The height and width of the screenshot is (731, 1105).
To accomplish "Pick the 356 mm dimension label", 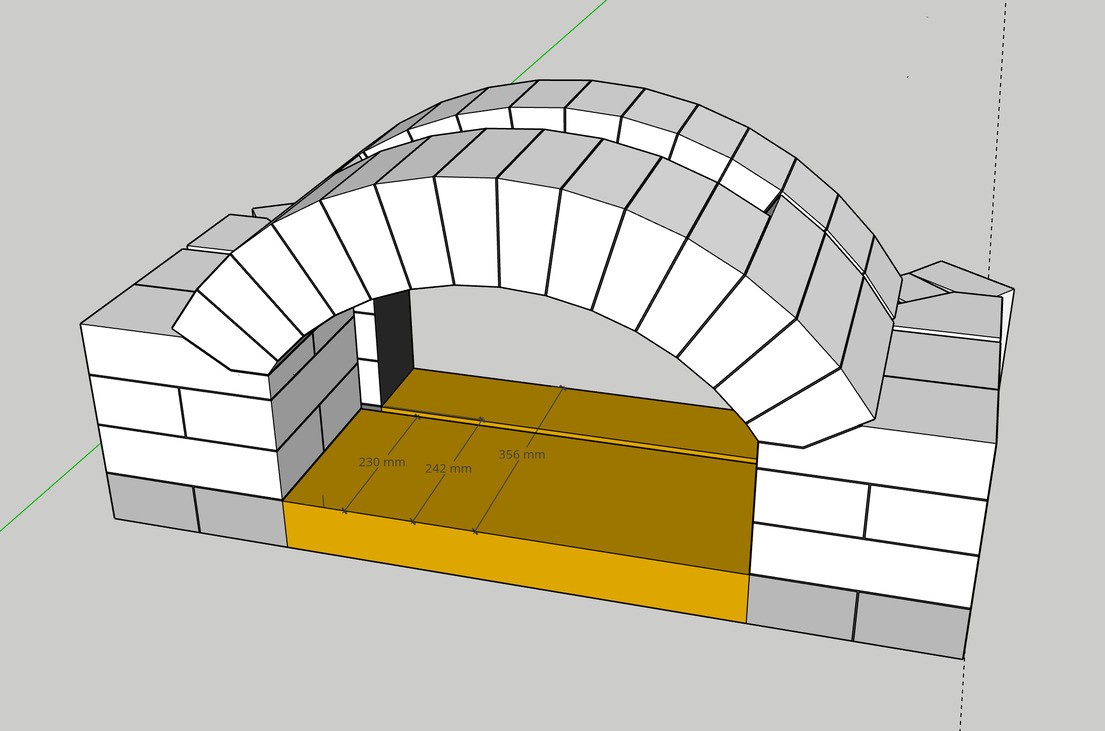I will pos(522,455).
